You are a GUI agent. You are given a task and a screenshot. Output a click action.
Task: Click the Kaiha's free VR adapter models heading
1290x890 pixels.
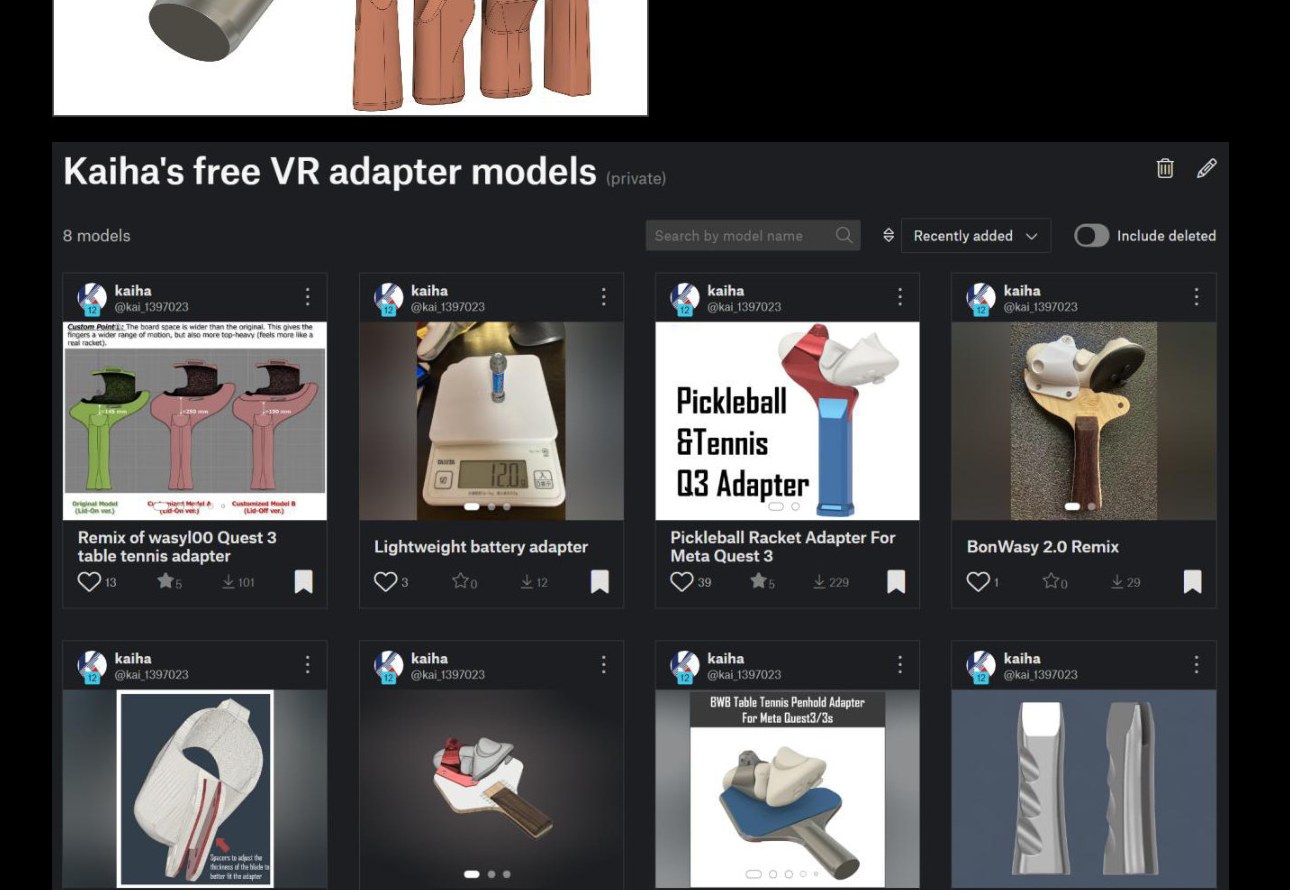pos(330,171)
